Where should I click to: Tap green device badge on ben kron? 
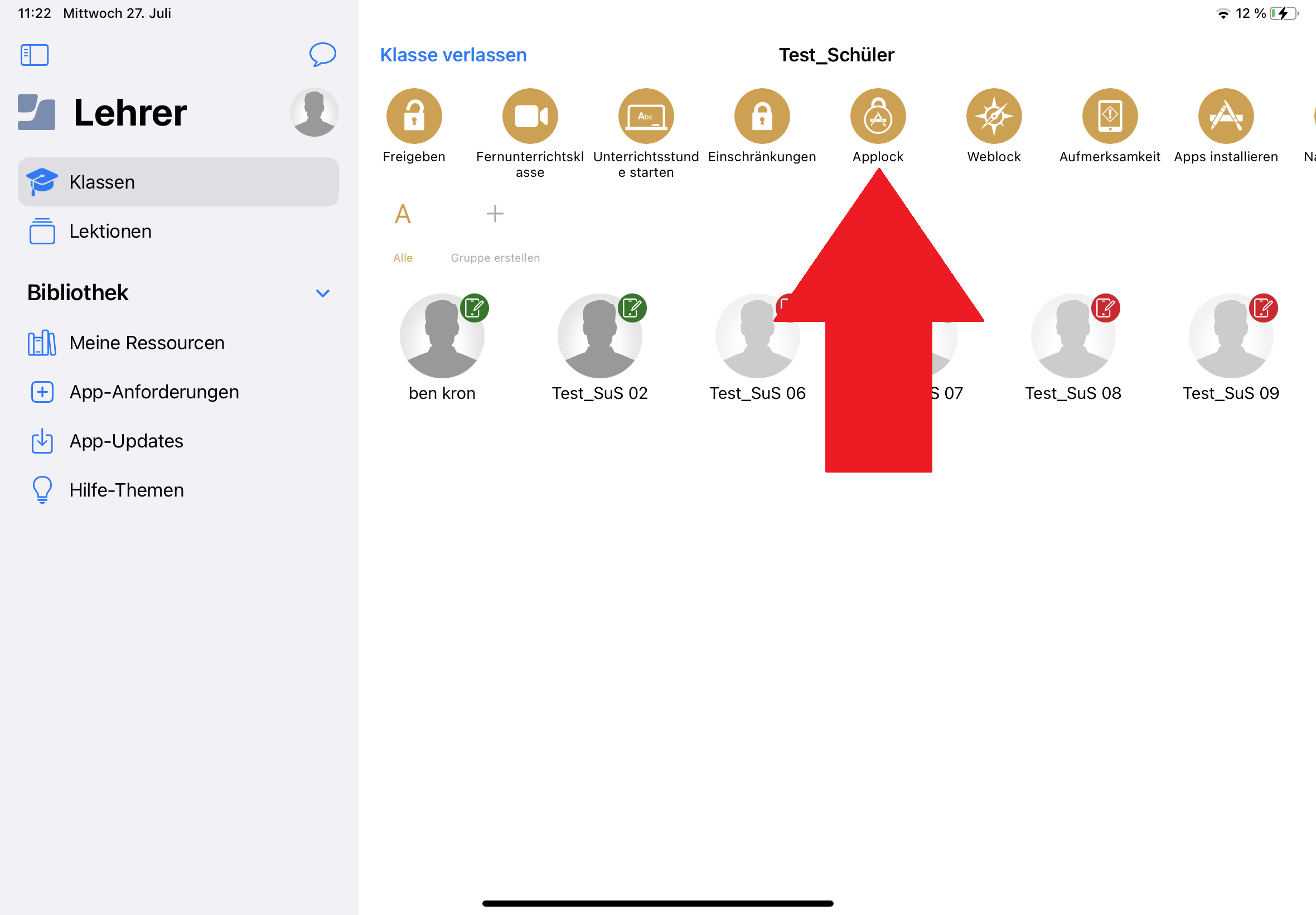pyautogui.click(x=475, y=308)
